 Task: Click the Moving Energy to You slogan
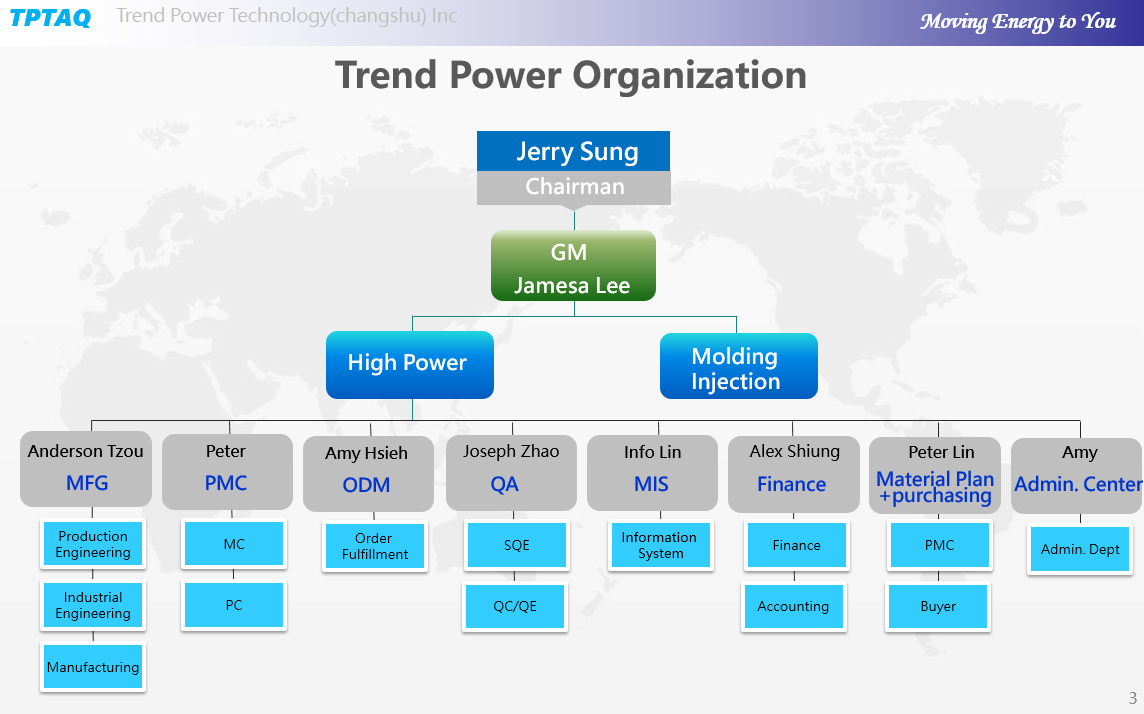[x=1018, y=21]
